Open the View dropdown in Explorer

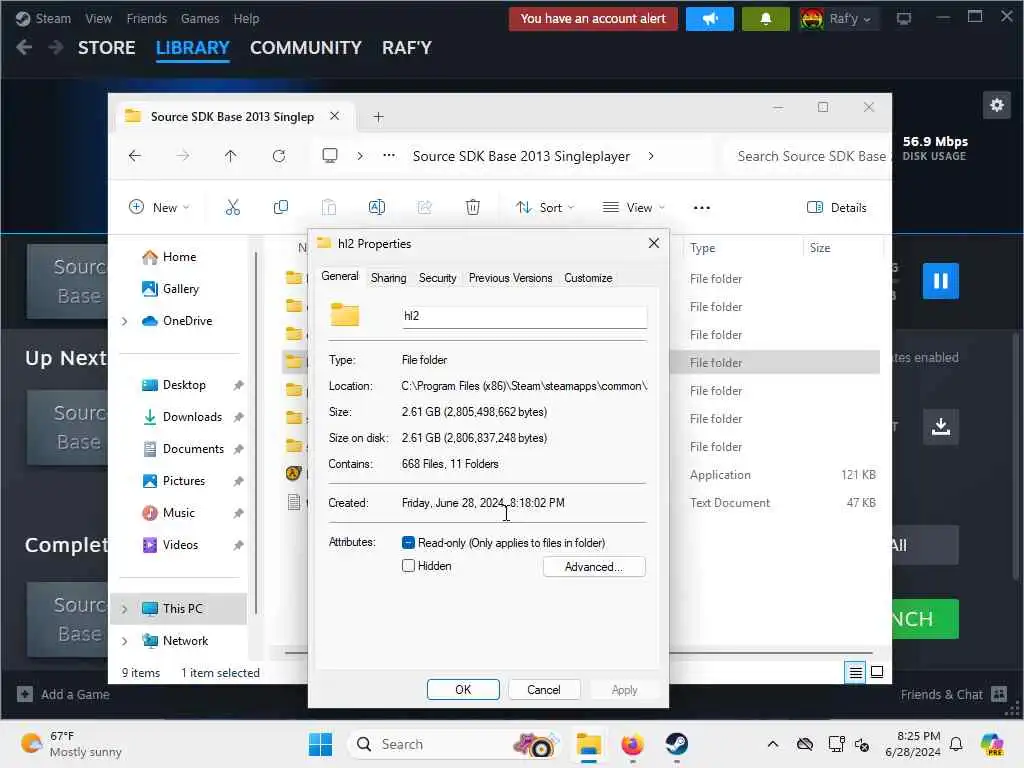tap(633, 208)
